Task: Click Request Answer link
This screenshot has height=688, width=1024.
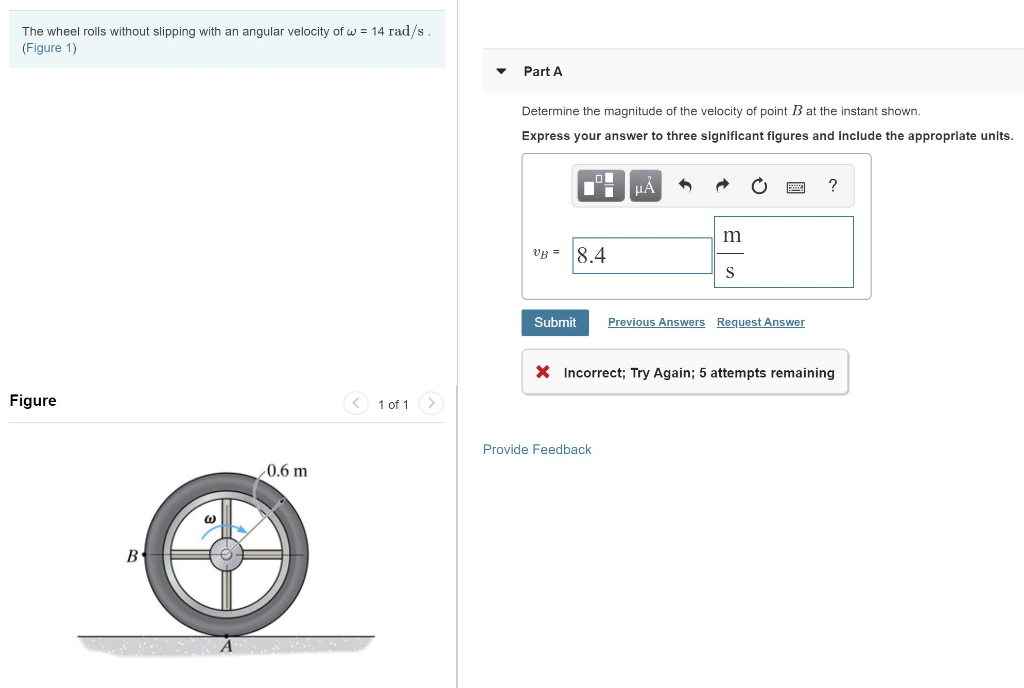Action: pyautogui.click(x=761, y=322)
